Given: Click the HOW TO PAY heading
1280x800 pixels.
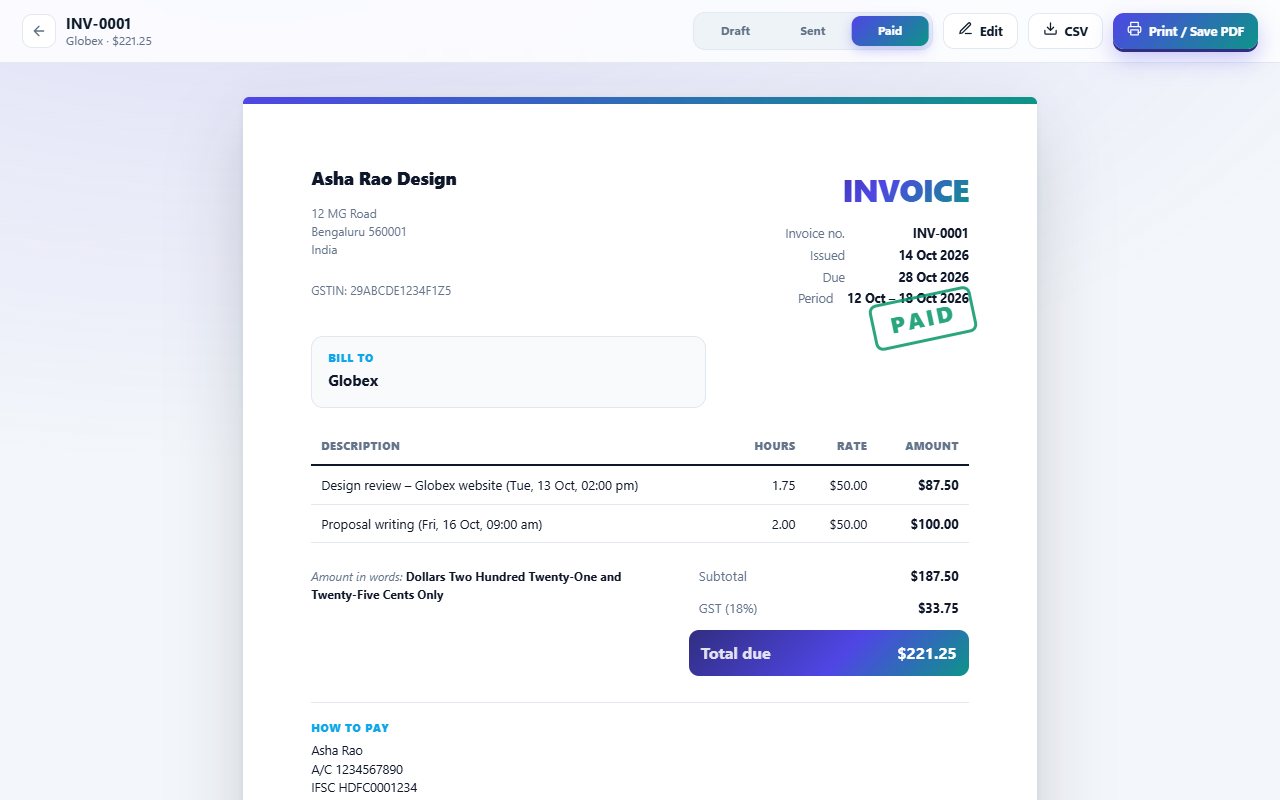Looking at the screenshot, I should coord(350,728).
